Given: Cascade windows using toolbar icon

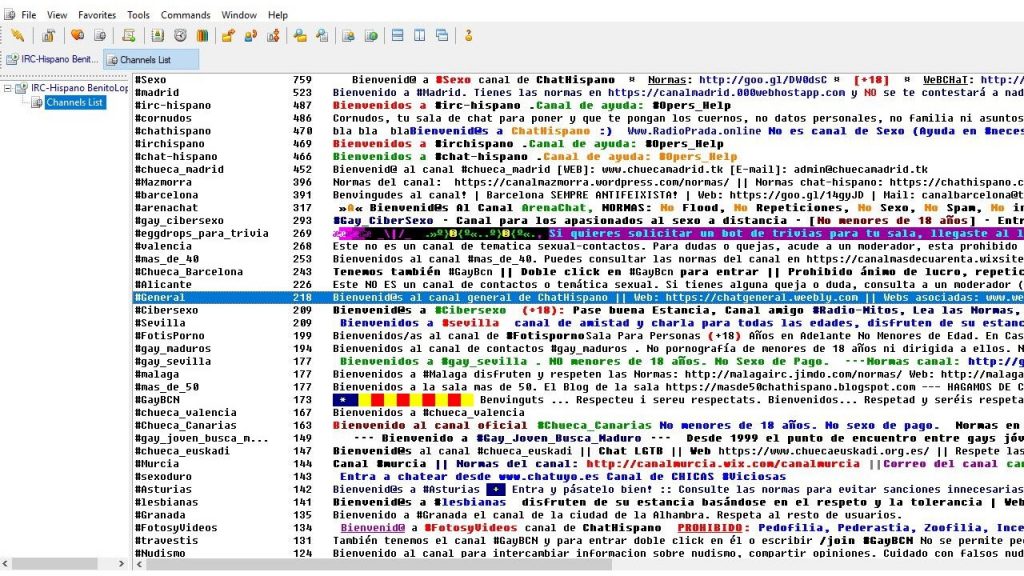Looking at the screenshot, I should pyautogui.click(x=441, y=35).
